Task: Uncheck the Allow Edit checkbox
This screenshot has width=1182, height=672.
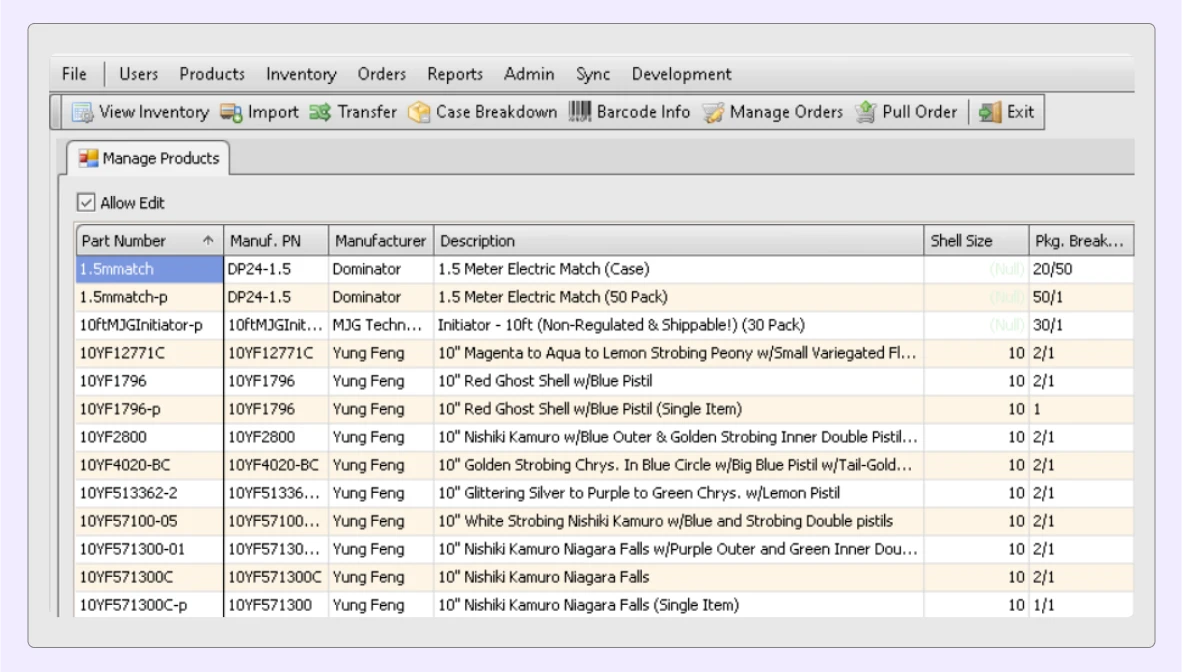Action: [x=86, y=203]
